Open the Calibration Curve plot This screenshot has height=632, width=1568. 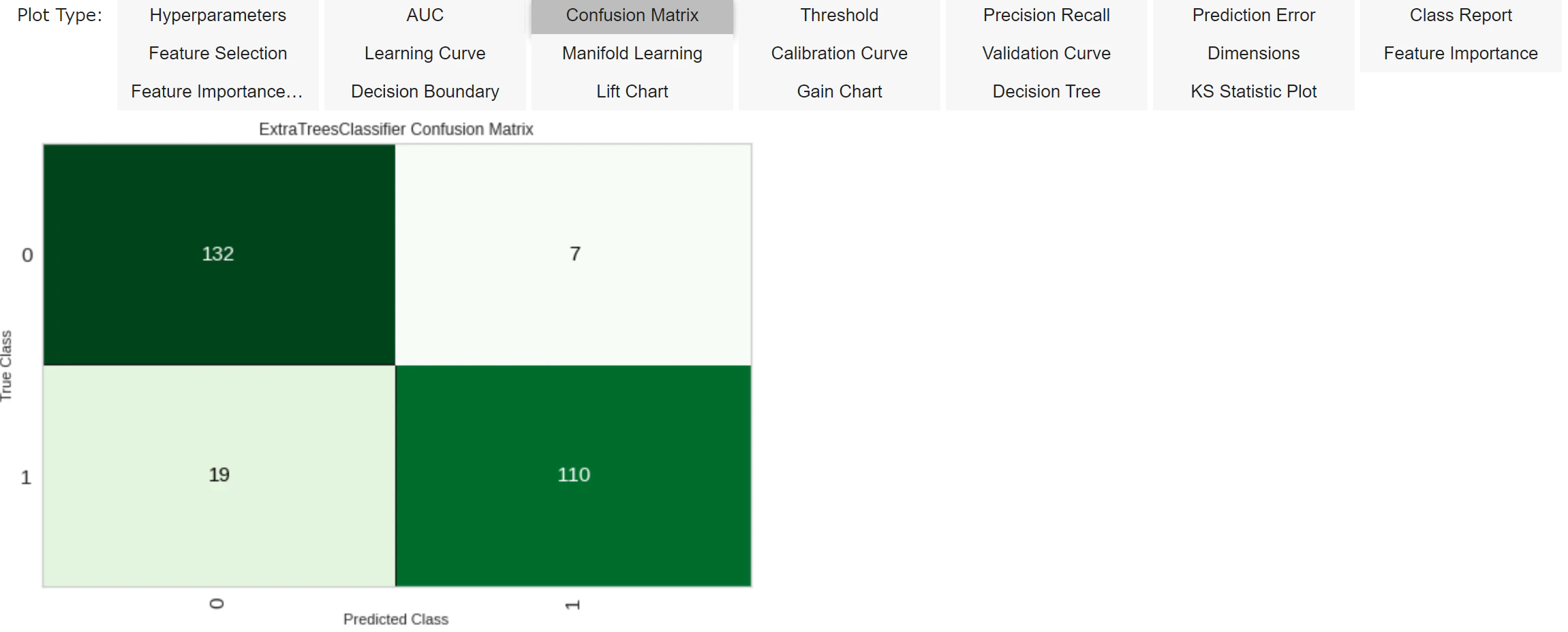[x=840, y=53]
